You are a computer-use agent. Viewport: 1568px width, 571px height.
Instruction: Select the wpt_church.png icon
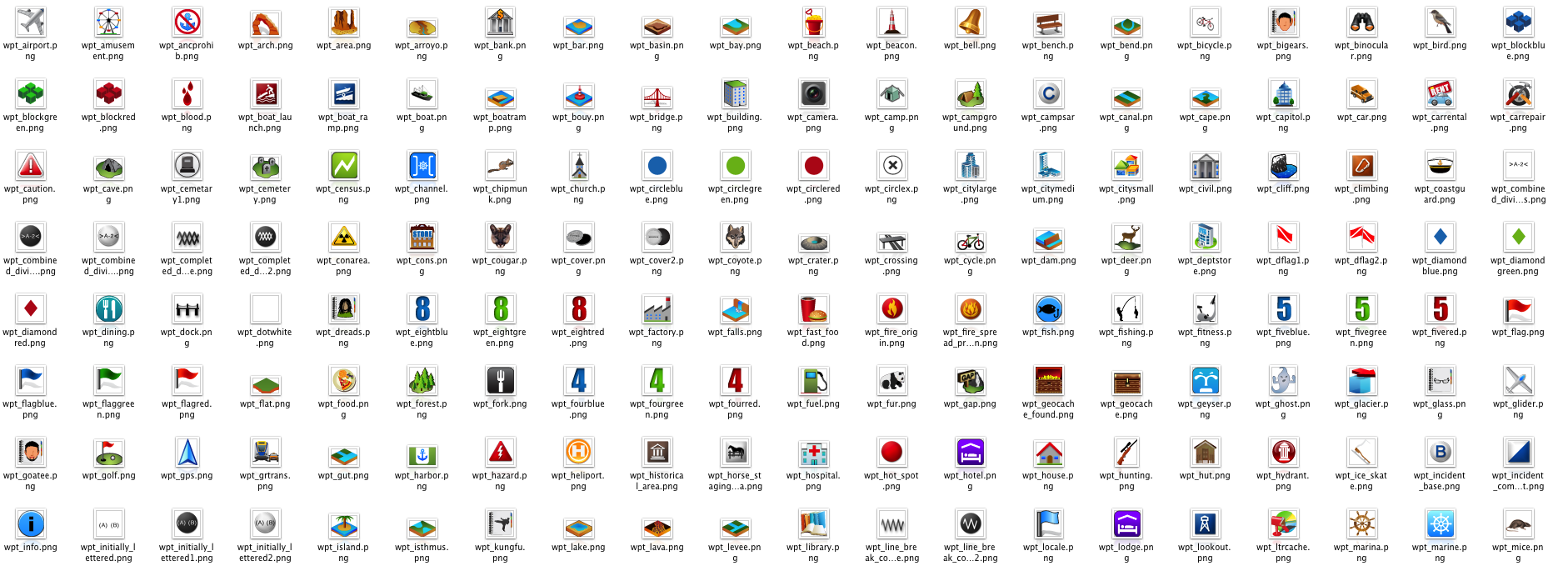tap(578, 165)
